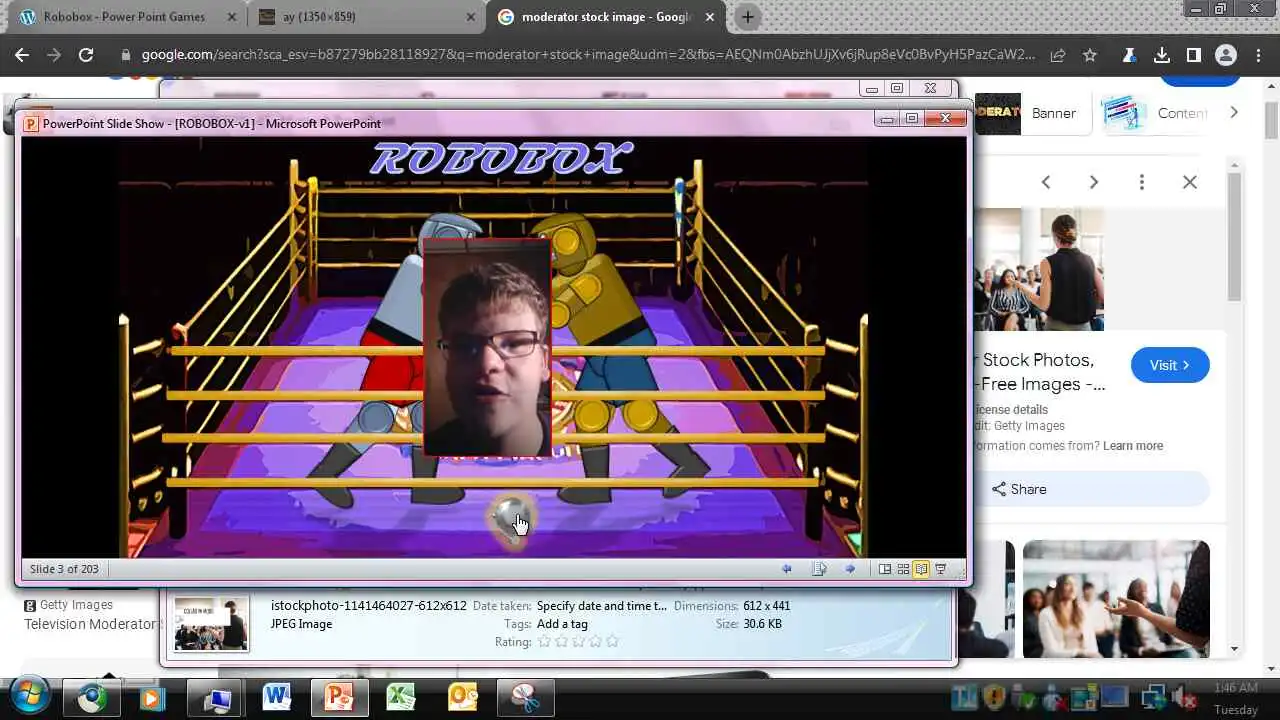This screenshot has width=1280, height=720.
Task: Toggle Chrome side panel
Action: (1193, 55)
